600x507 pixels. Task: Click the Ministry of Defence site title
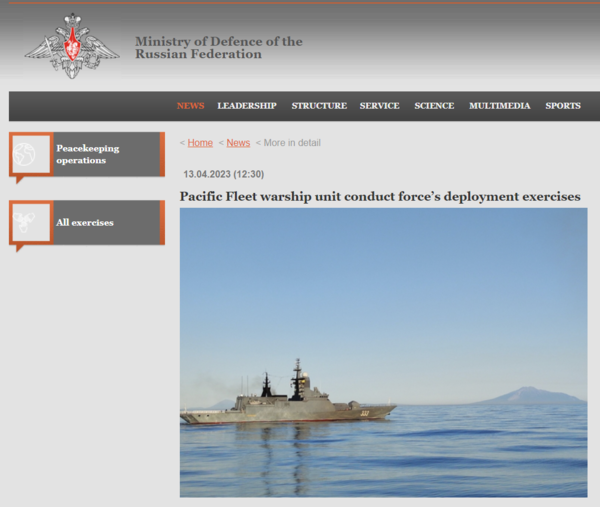click(218, 47)
